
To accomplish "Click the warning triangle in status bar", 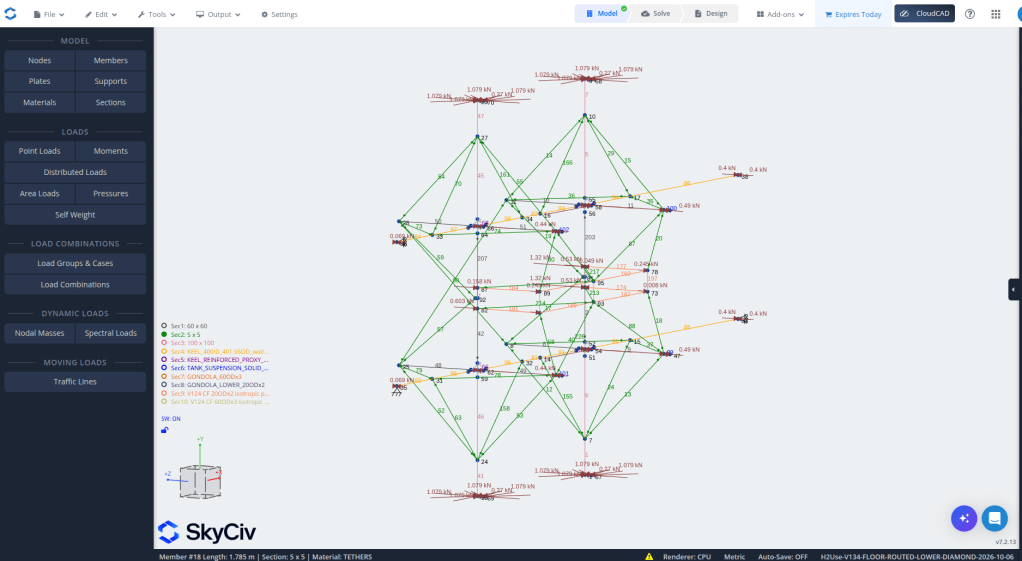I will pyautogui.click(x=649, y=556).
